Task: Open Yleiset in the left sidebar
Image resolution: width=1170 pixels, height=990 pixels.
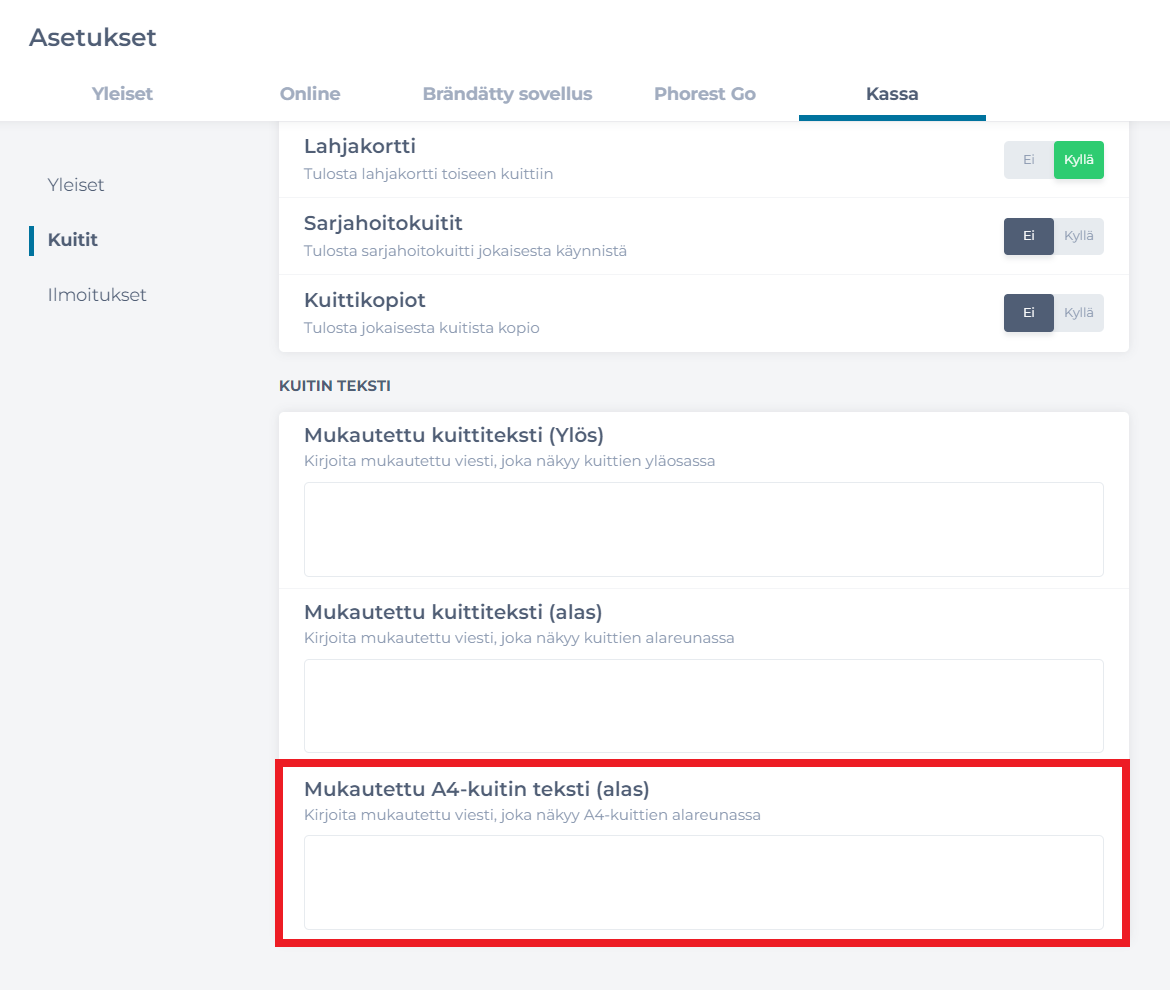Action: [76, 185]
